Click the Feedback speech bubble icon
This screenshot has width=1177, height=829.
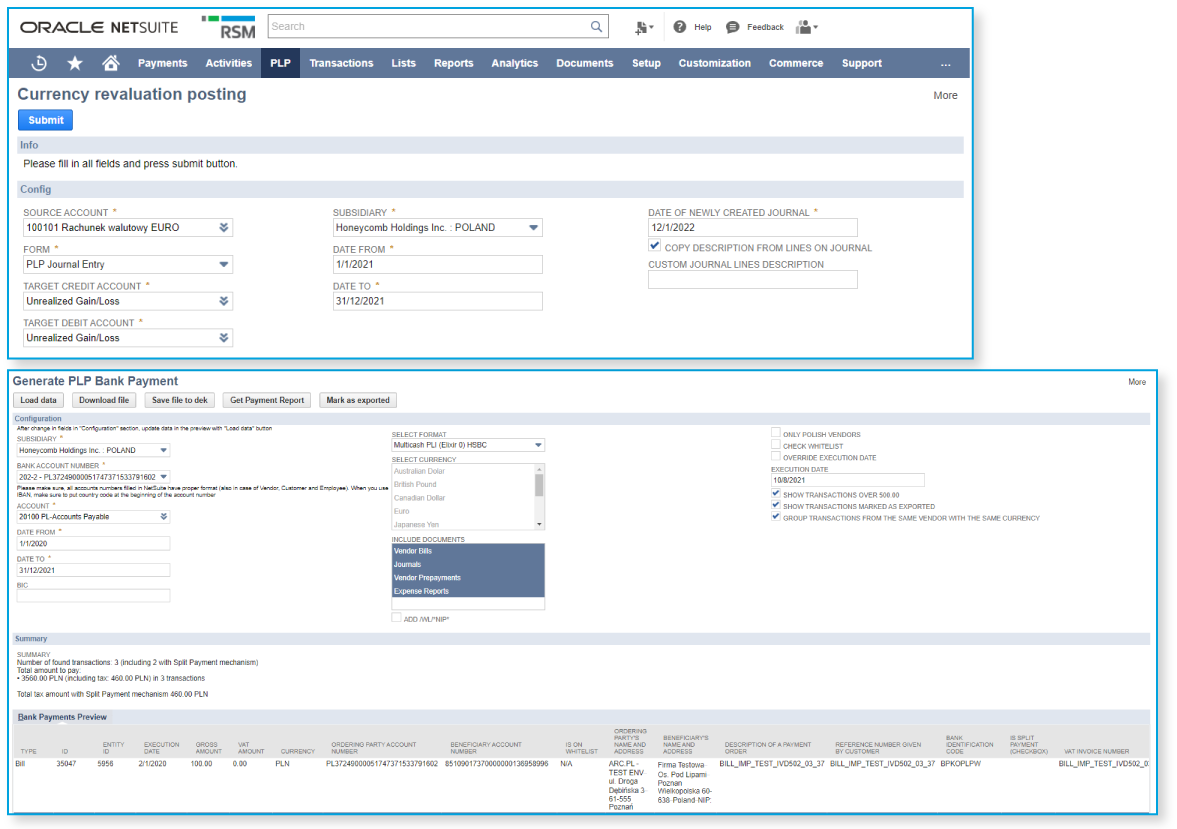733,27
